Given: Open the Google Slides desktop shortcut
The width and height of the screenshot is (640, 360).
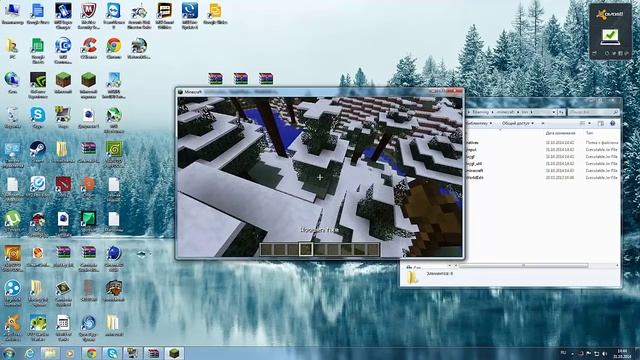Looking at the screenshot, I should coord(215,14).
